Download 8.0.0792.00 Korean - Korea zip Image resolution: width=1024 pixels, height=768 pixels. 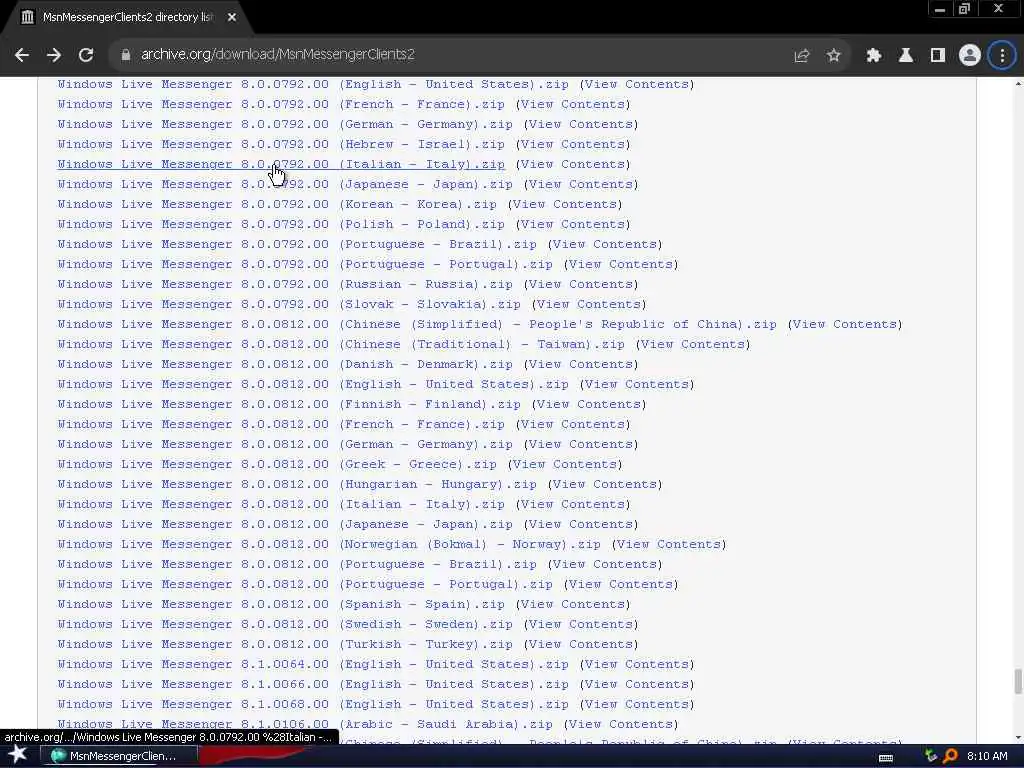tap(277, 204)
